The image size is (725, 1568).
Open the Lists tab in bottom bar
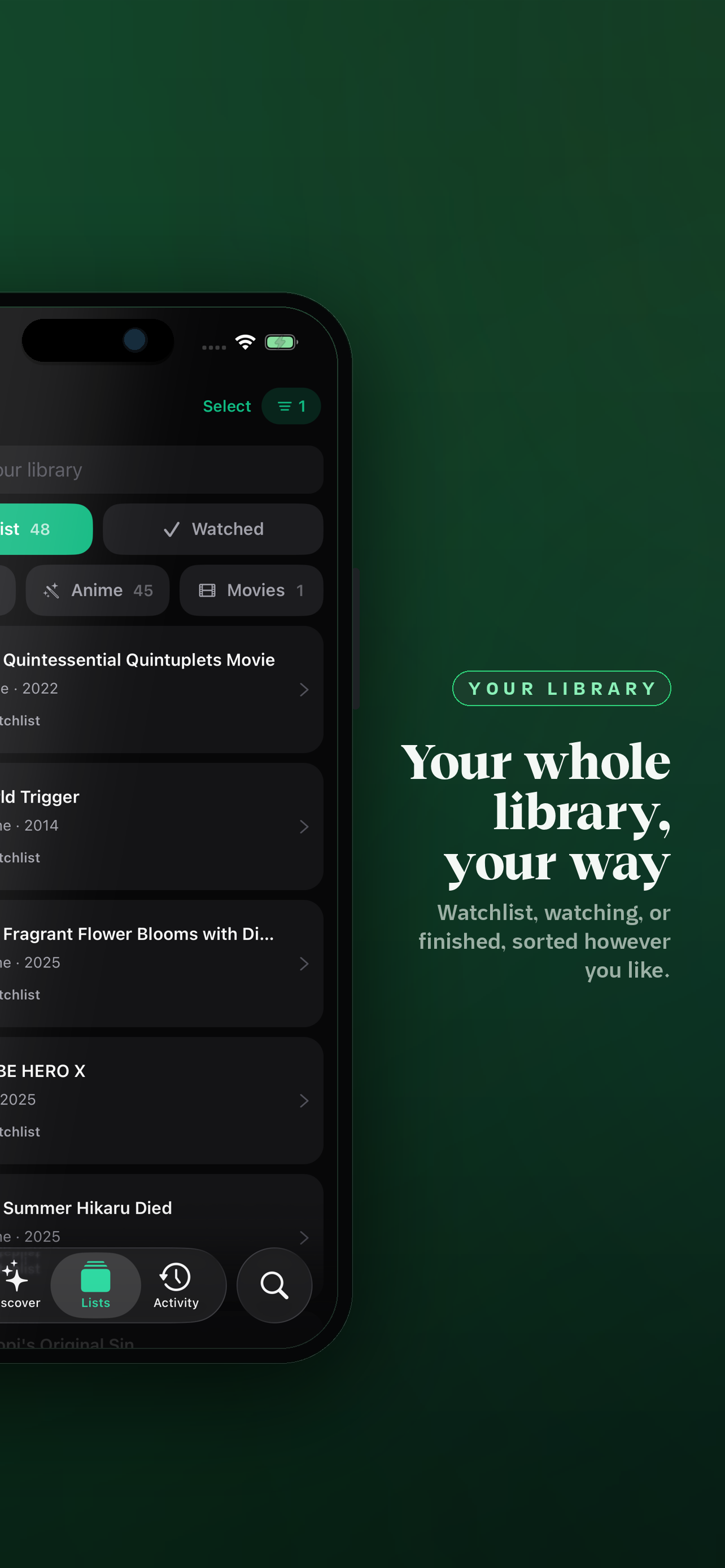(95, 1285)
